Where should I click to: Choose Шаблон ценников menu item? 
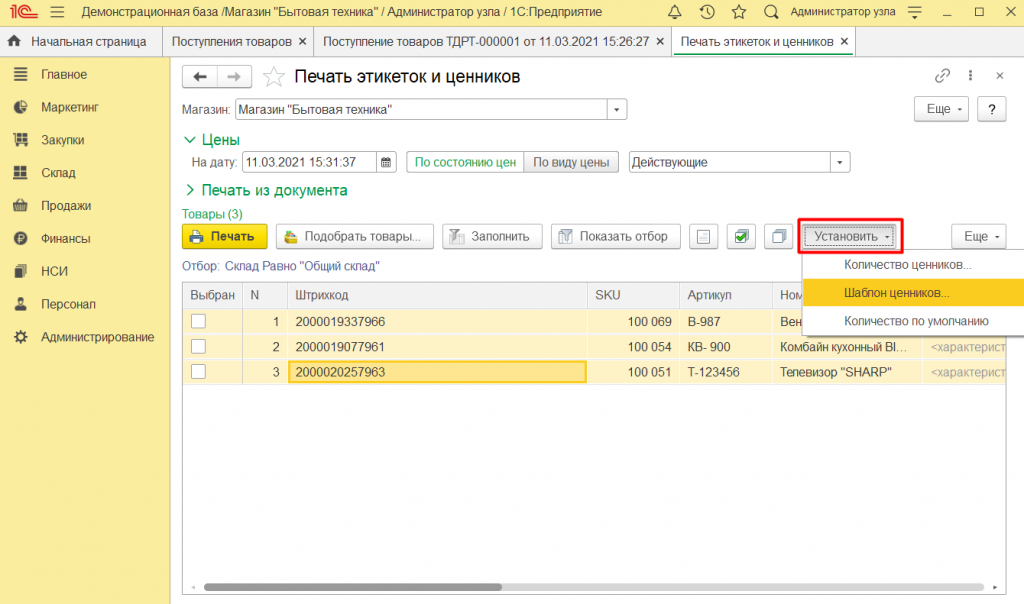click(896, 293)
